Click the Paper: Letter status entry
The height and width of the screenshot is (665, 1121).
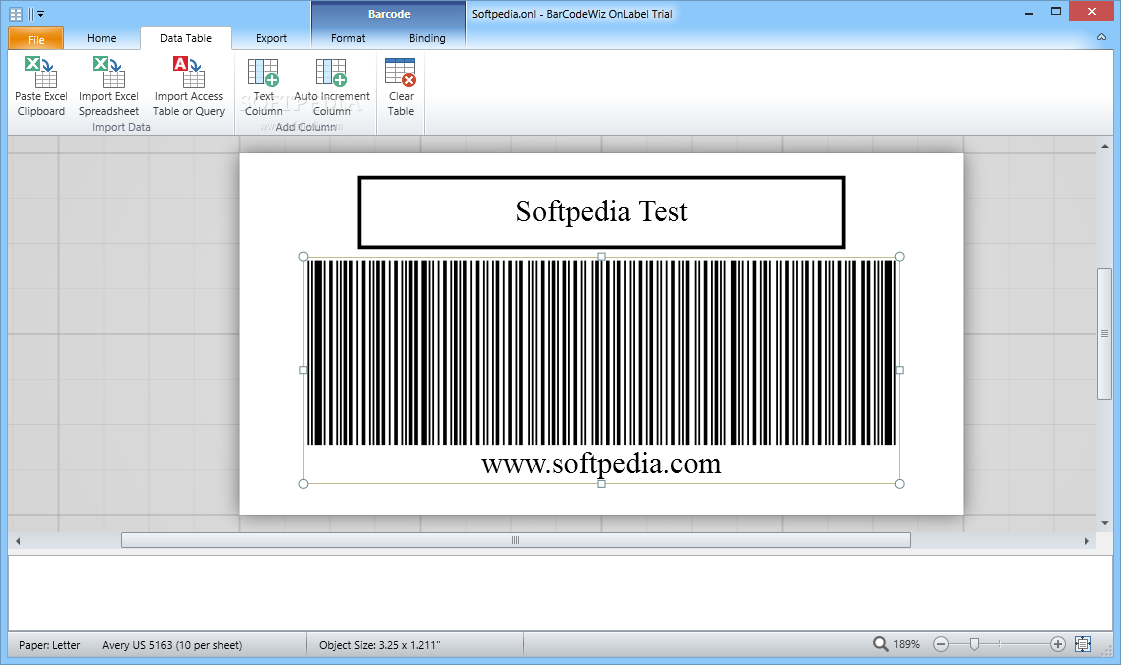49,645
